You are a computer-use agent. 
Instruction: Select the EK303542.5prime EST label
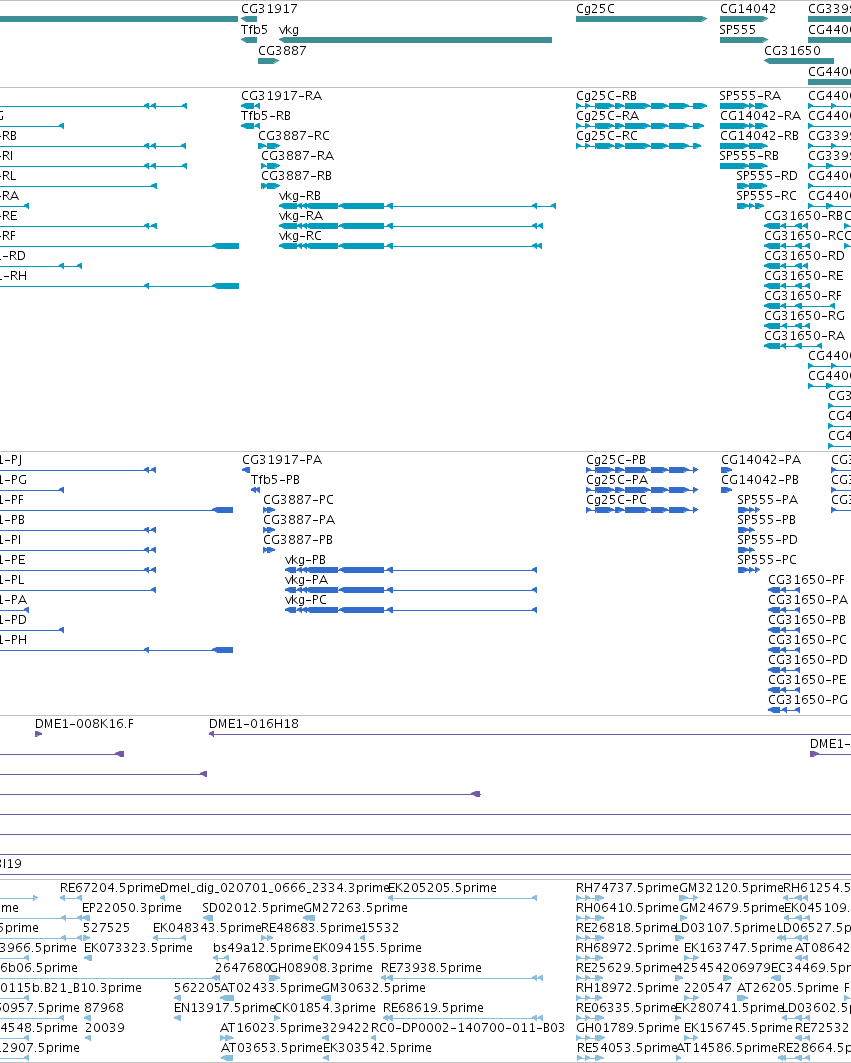point(377,1048)
